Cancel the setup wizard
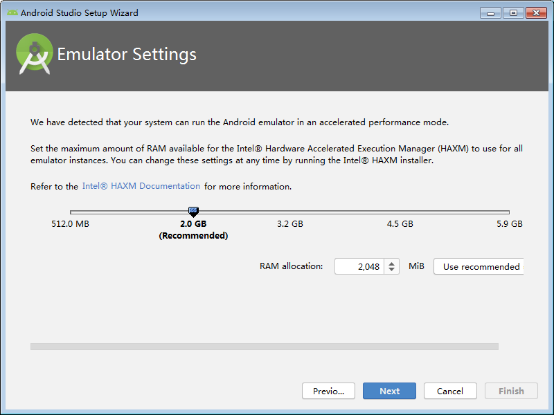Viewport: 554px width, 415px height. [450, 391]
